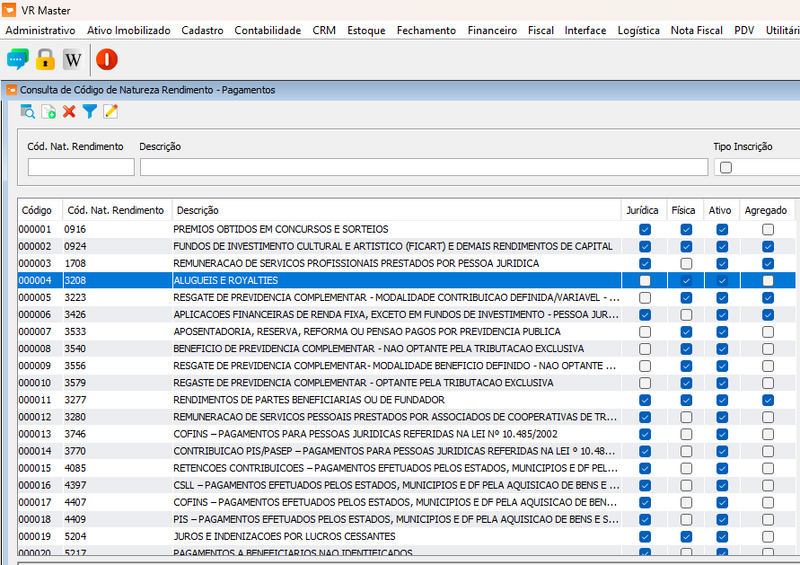Viewport: 800px width, 565px height.
Task: Open the Financeiro menu
Action: (492, 30)
